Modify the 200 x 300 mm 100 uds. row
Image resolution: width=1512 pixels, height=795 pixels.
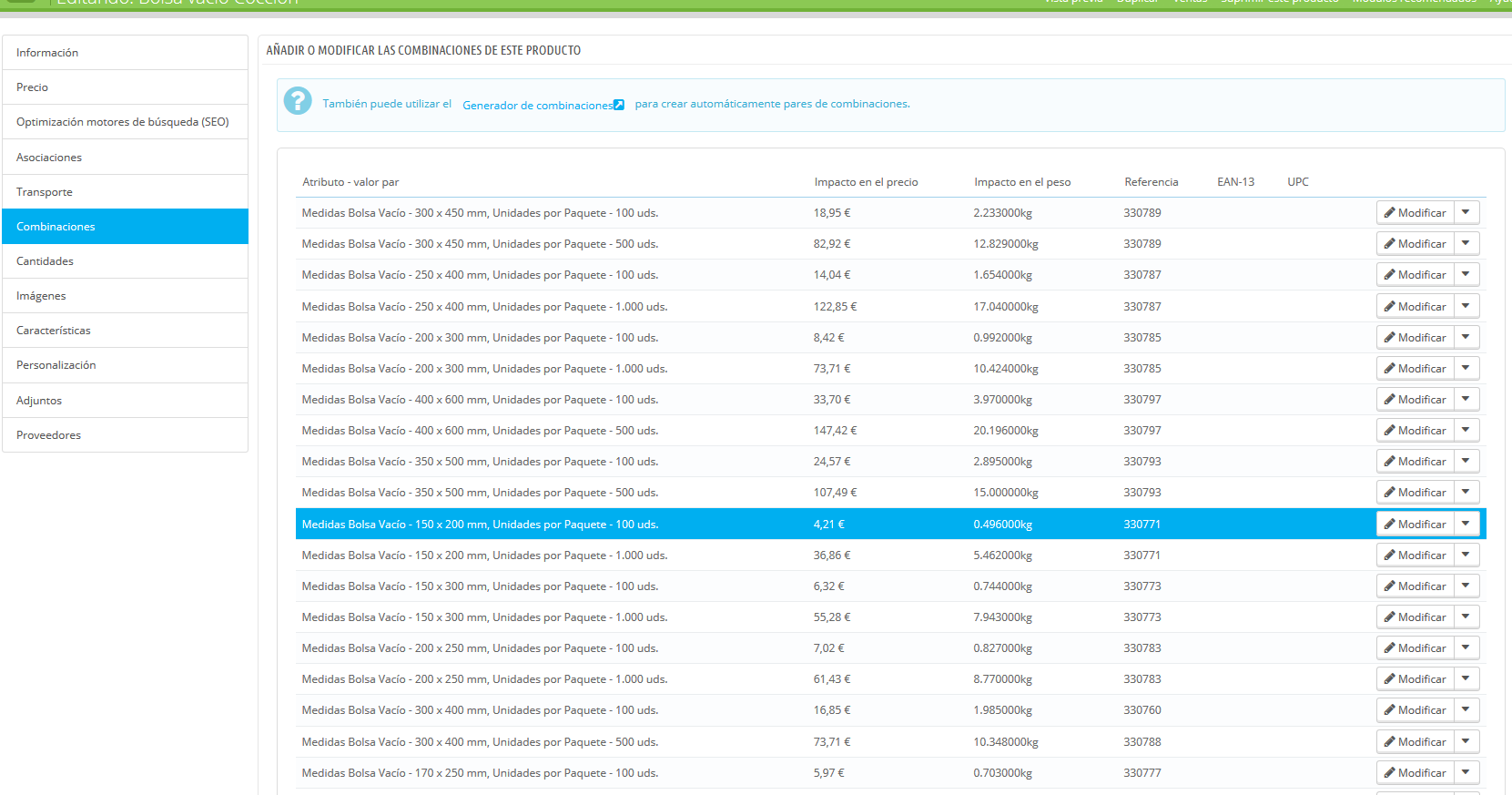click(x=1416, y=338)
